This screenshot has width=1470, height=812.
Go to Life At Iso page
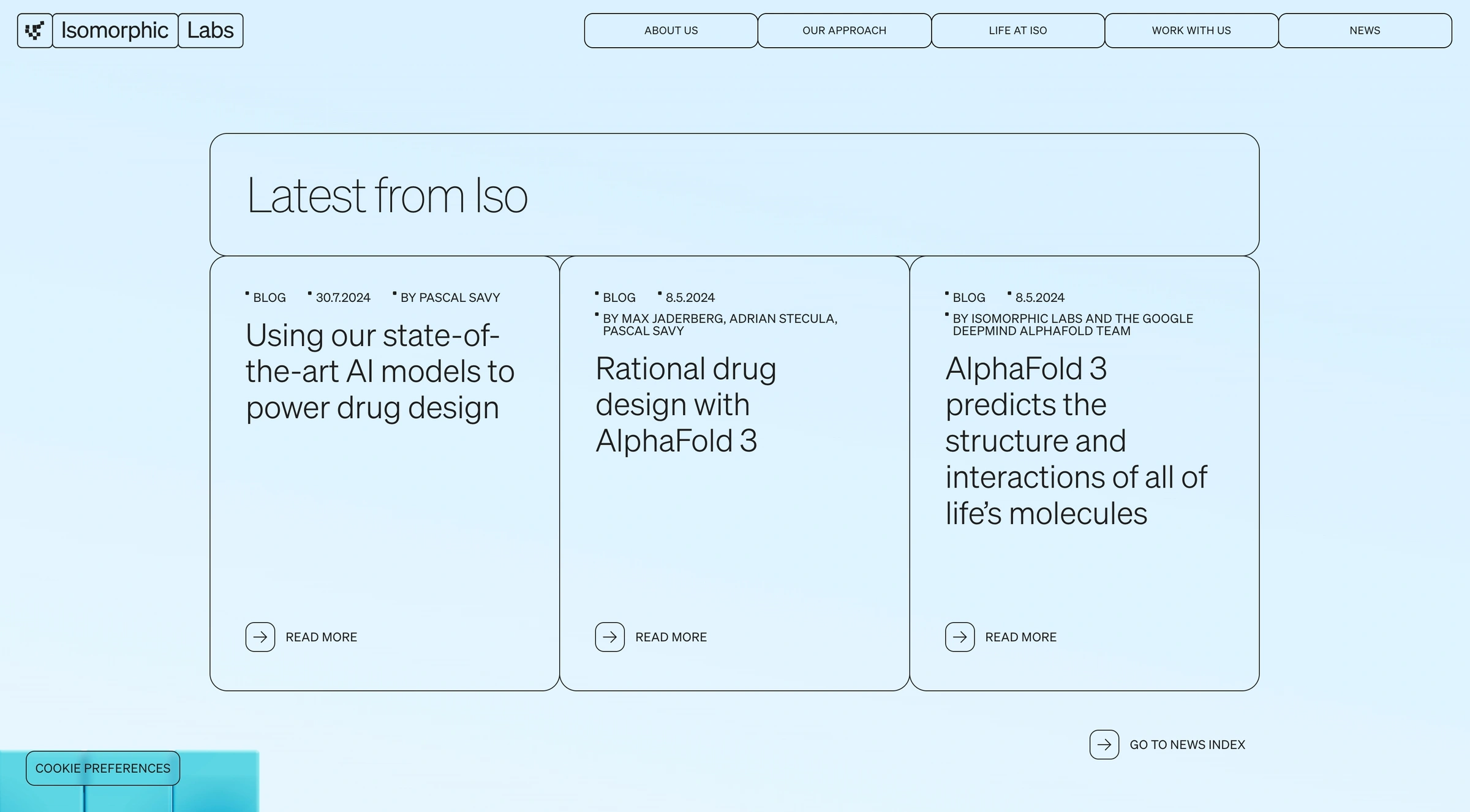pyautogui.click(x=1018, y=31)
